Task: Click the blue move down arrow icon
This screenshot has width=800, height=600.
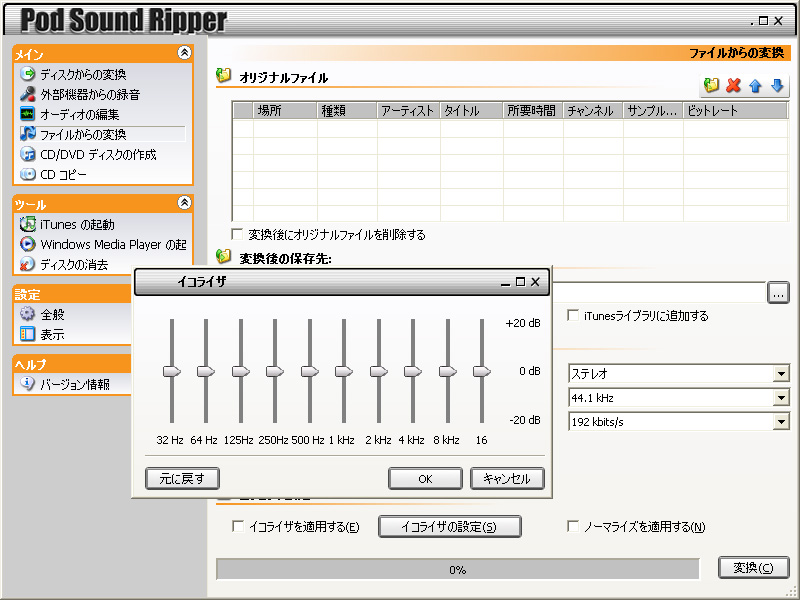Action: click(x=777, y=86)
